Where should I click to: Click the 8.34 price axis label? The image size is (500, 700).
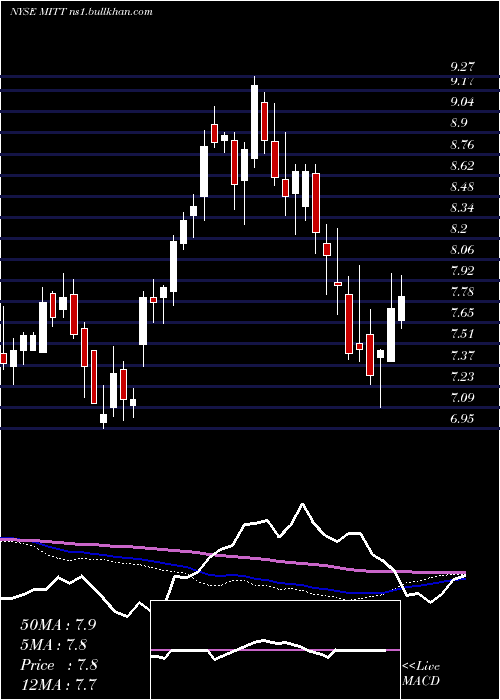[x=462, y=208]
